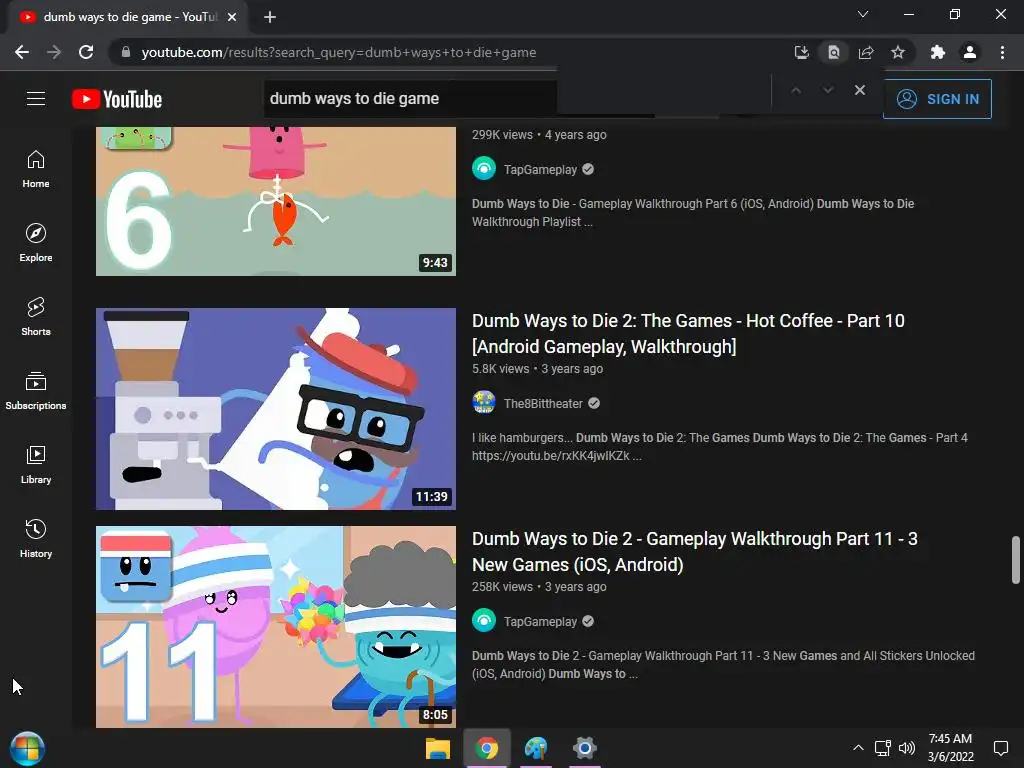Open Home in the sidebar
Viewport: 1024px width, 768px height.
pos(36,168)
